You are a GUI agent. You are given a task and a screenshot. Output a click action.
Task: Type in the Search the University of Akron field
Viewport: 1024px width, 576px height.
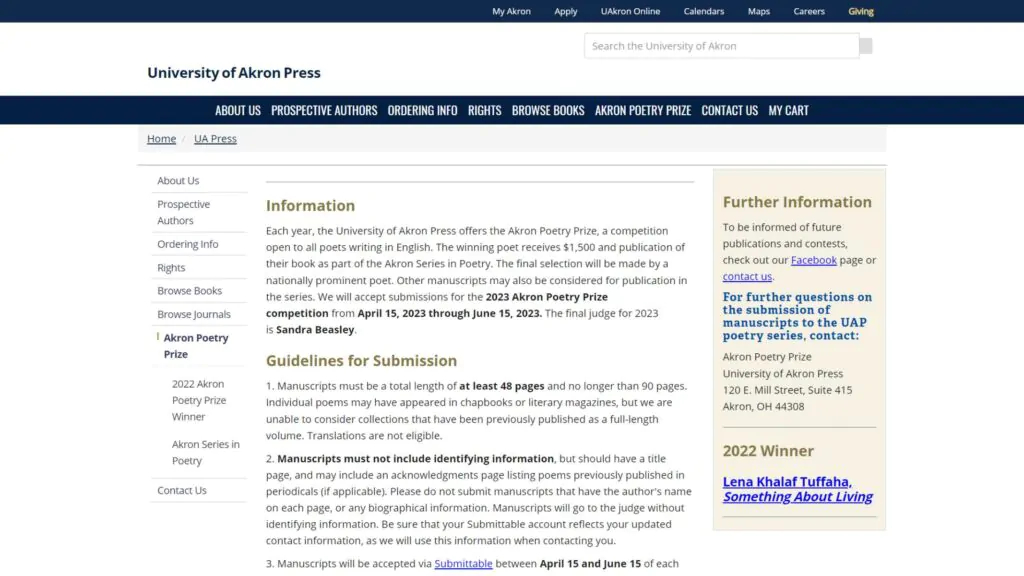(720, 46)
